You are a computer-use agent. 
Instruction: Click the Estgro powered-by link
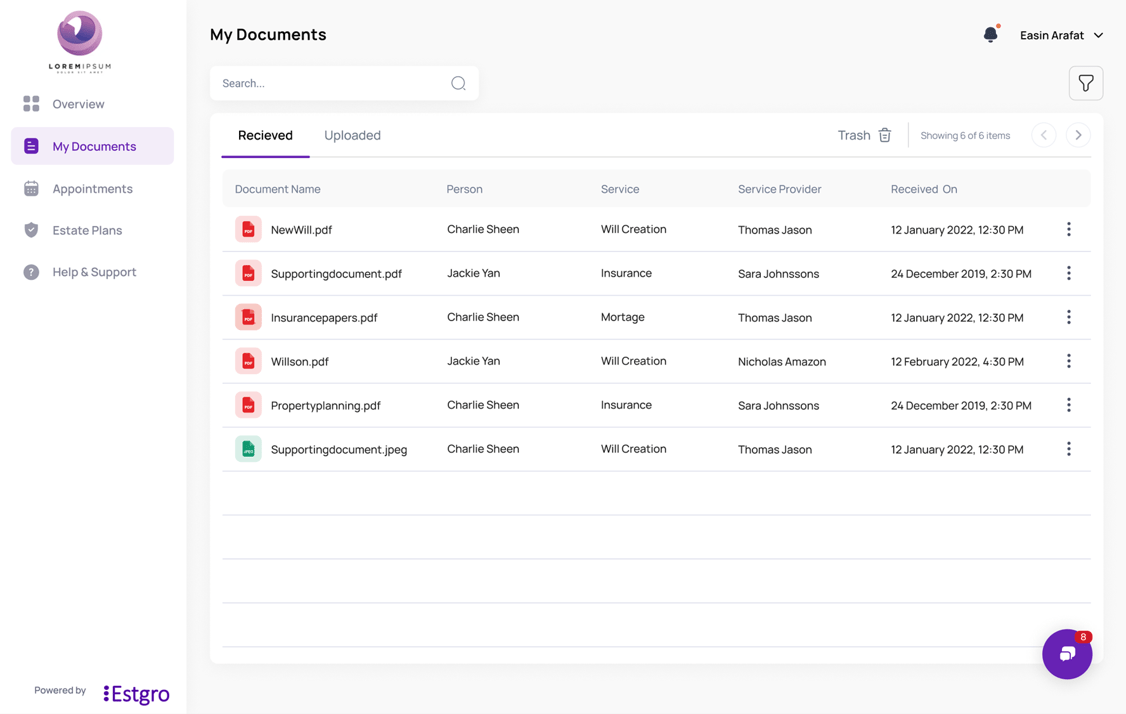click(x=136, y=693)
